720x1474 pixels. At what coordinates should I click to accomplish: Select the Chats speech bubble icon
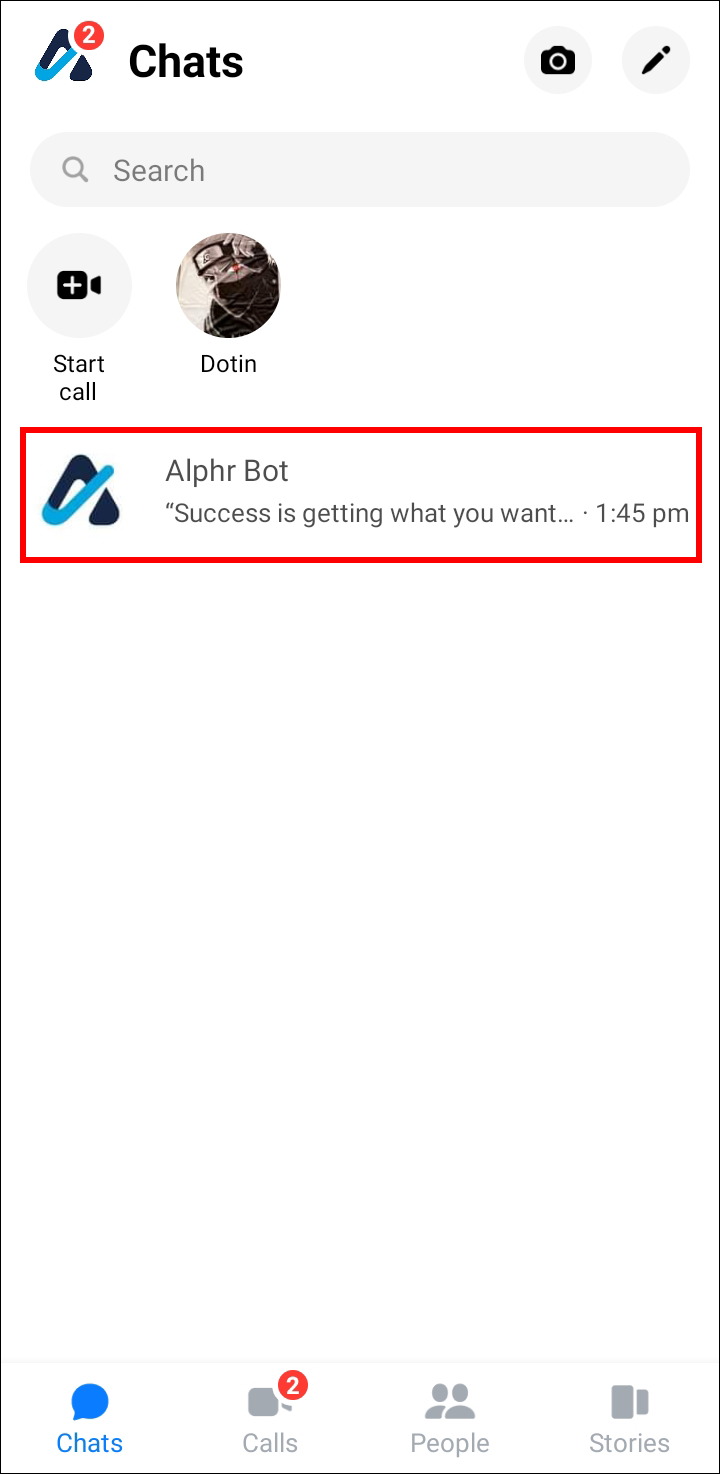pyautogui.click(x=90, y=1402)
